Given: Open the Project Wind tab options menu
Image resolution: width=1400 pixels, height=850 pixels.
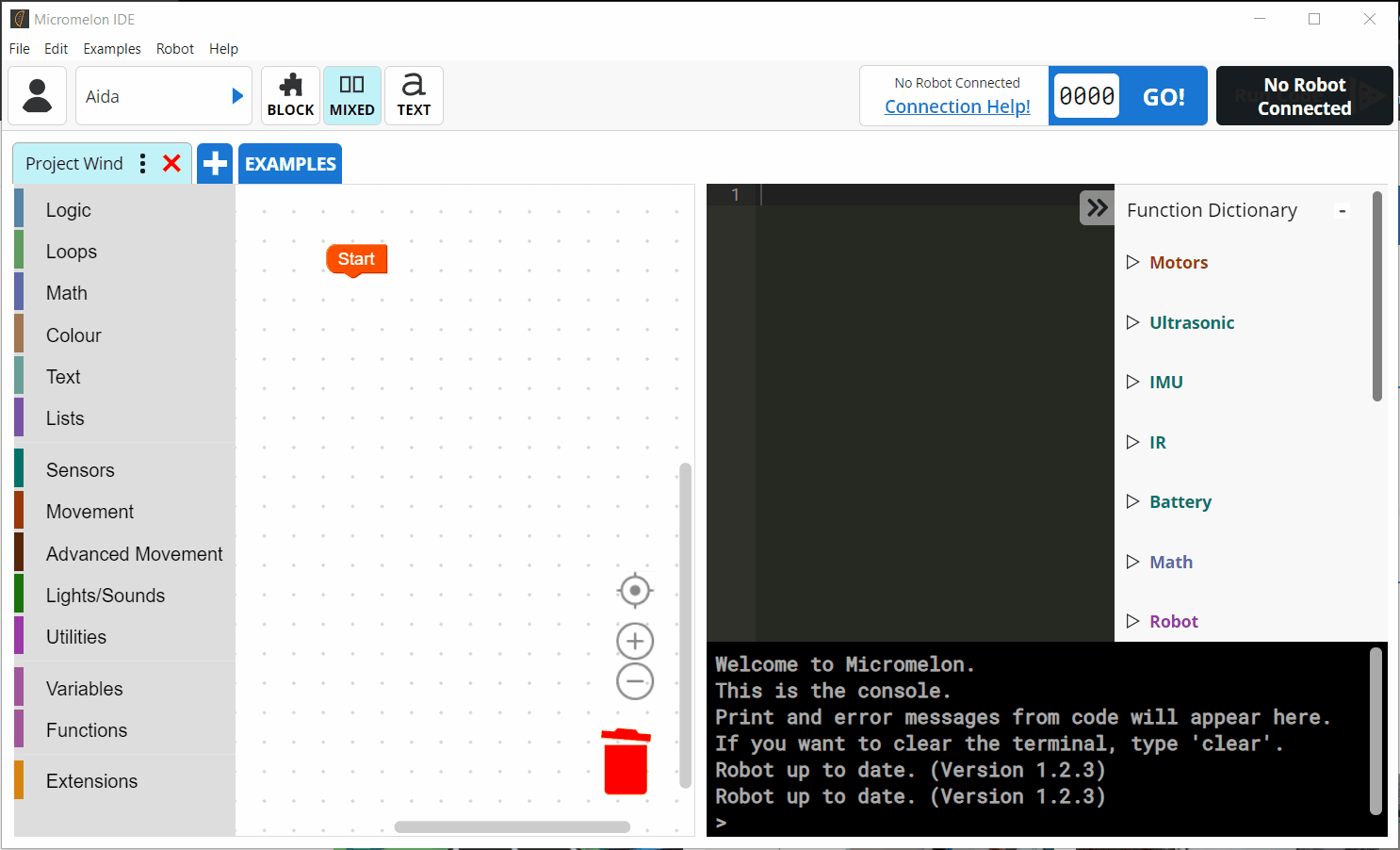Looking at the screenshot, I should click(143, 164).
